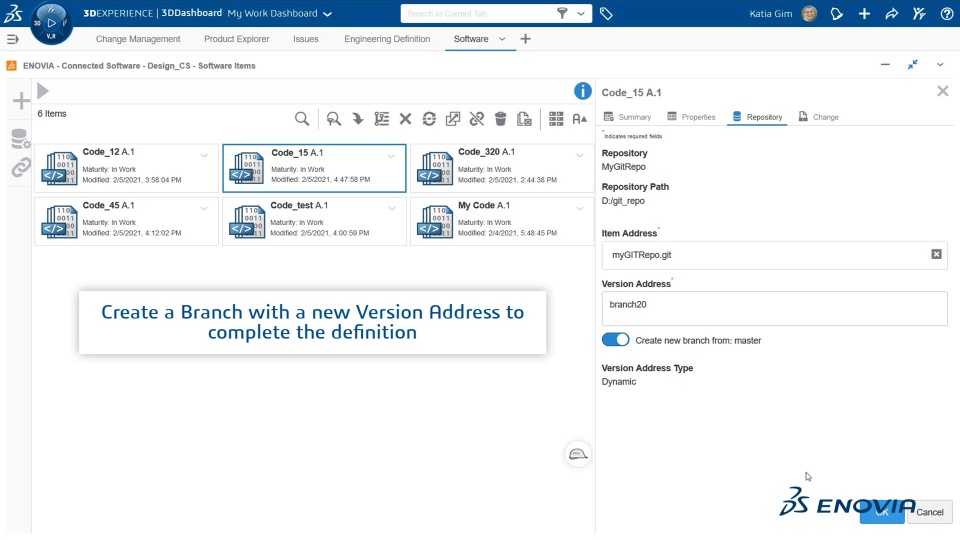Select the Software tab
This screenshot has width=960, height=540.
coord(471,39)
